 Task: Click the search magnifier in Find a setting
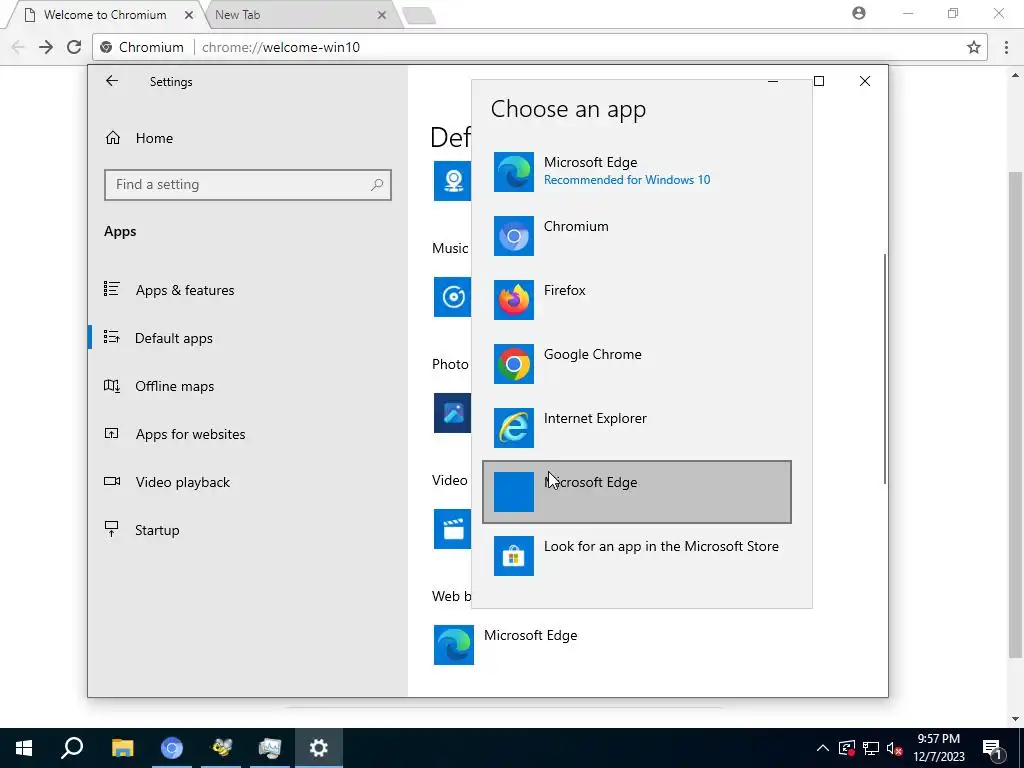(x=377, y=185)
